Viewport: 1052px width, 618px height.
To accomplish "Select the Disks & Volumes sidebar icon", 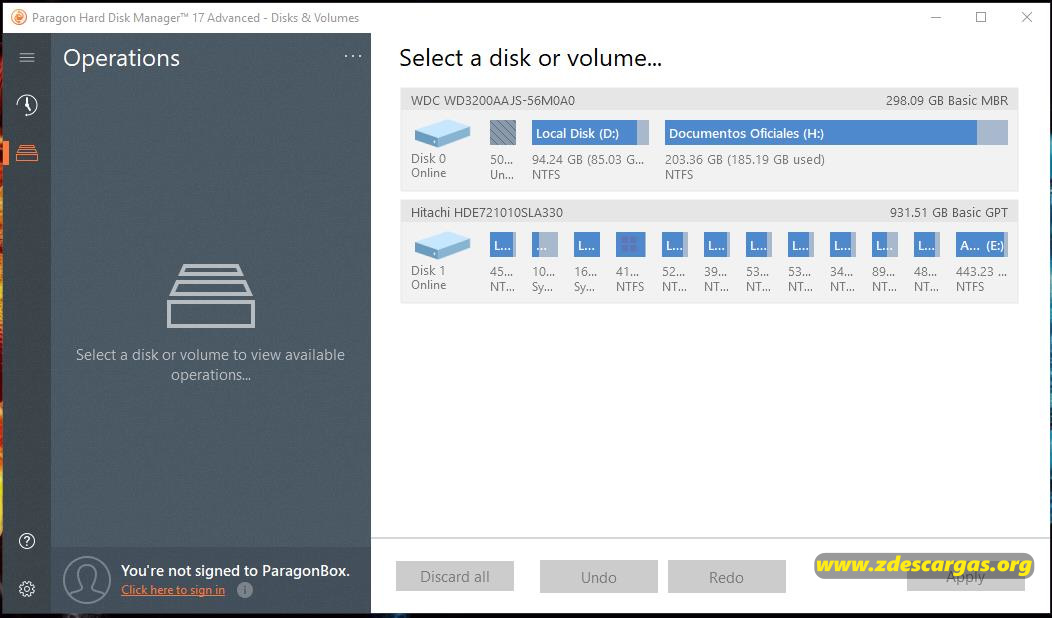I will point(27,154).
